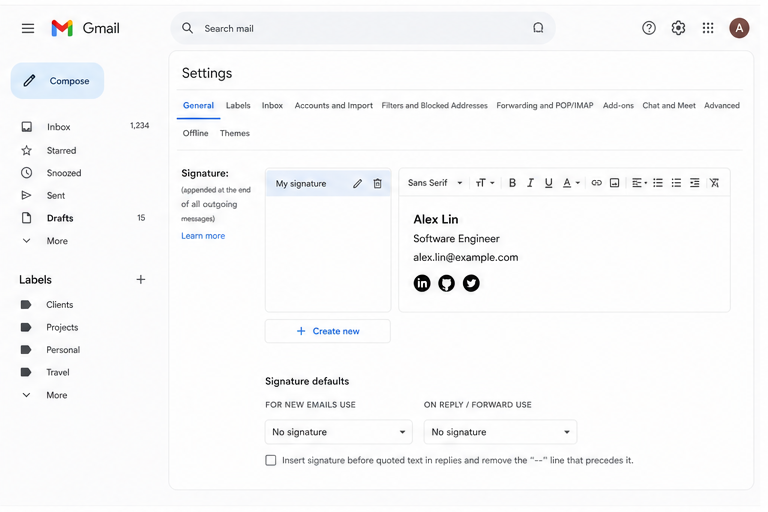Open the text alignment dropdown
Viewport: 768px width, 512px height.
point(639,183)
